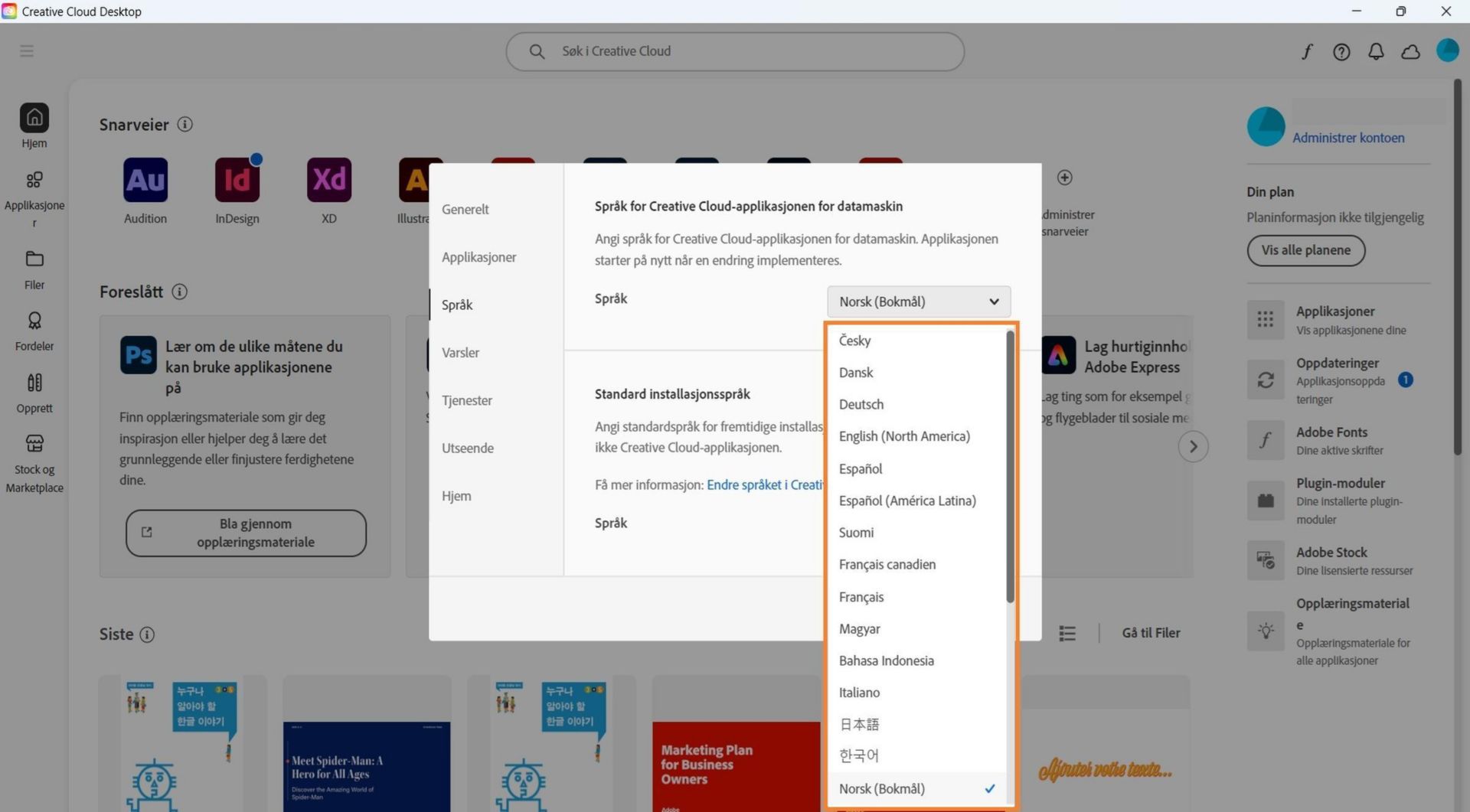The width and height of the screenshot is (1470, 812).
Task: Open Adobe Stock in the right panel
Action: click(1338, 560)
